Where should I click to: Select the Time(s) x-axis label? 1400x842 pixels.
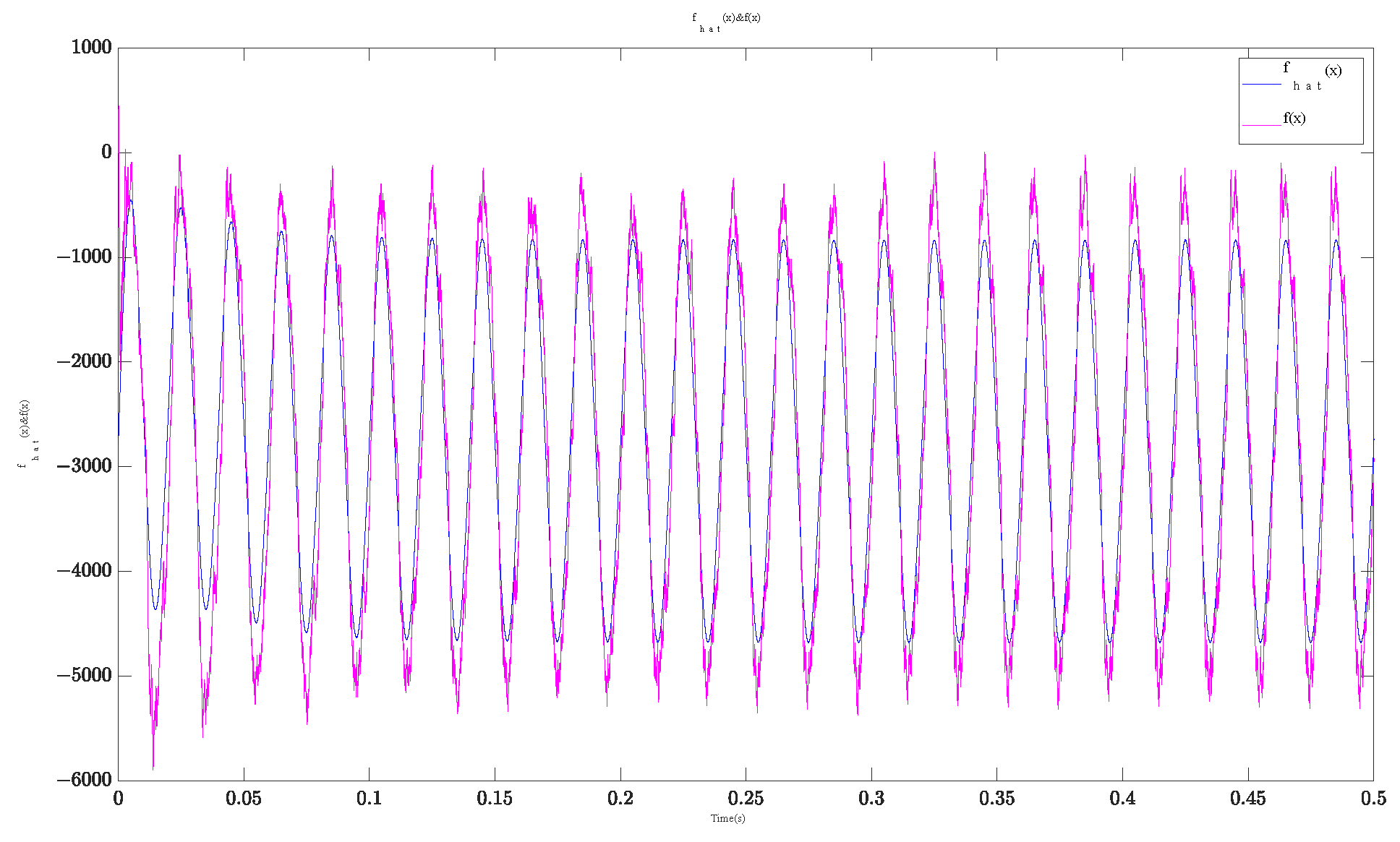pyautogui.click(x=727, y=818)
